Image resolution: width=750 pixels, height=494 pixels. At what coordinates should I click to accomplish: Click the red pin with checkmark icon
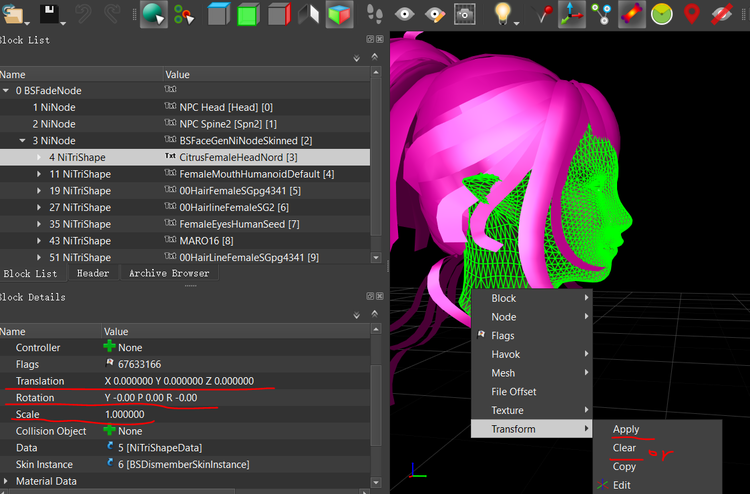tap(543, 14)
